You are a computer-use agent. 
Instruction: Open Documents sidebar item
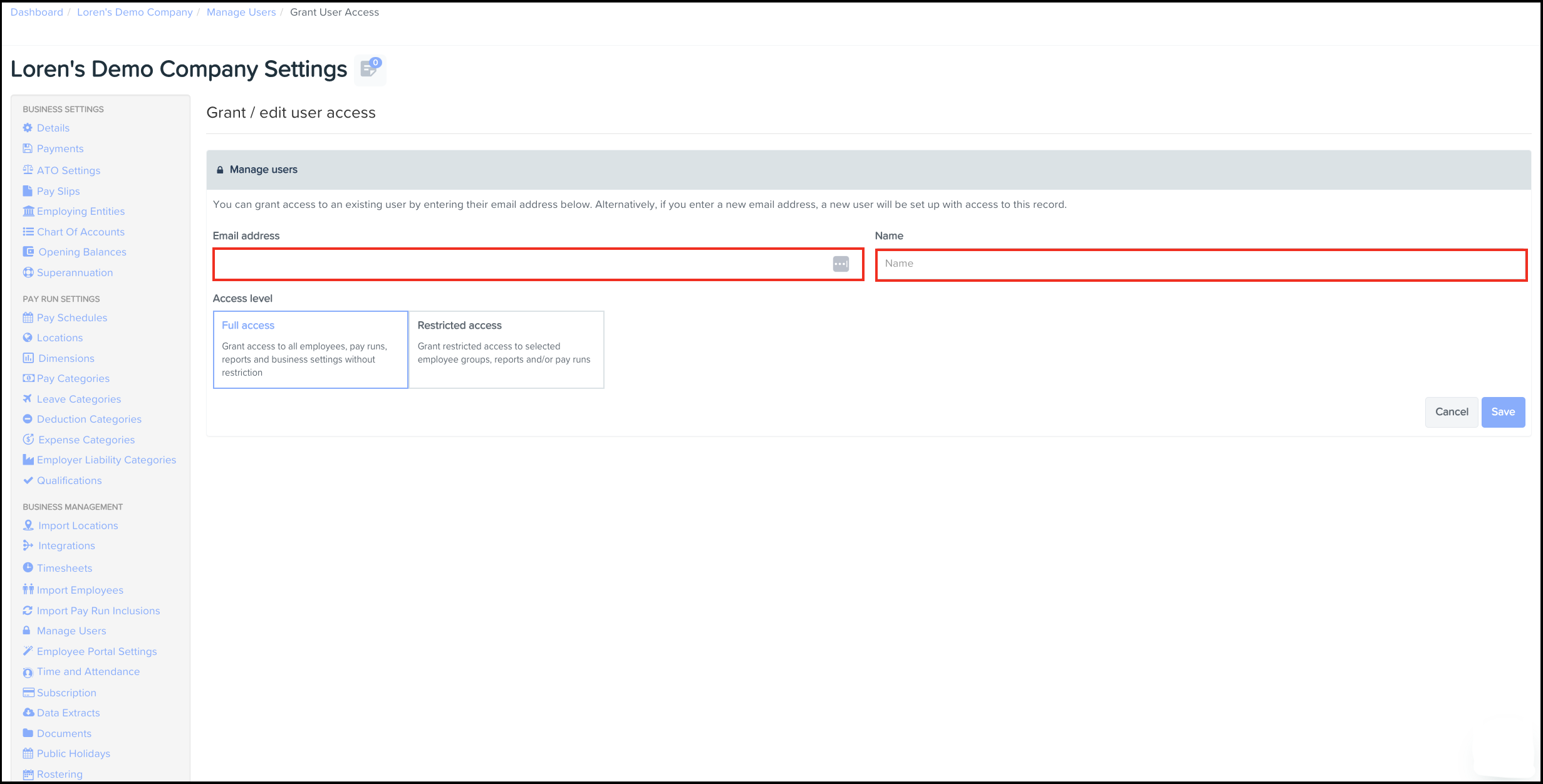[x=64, y=733]
